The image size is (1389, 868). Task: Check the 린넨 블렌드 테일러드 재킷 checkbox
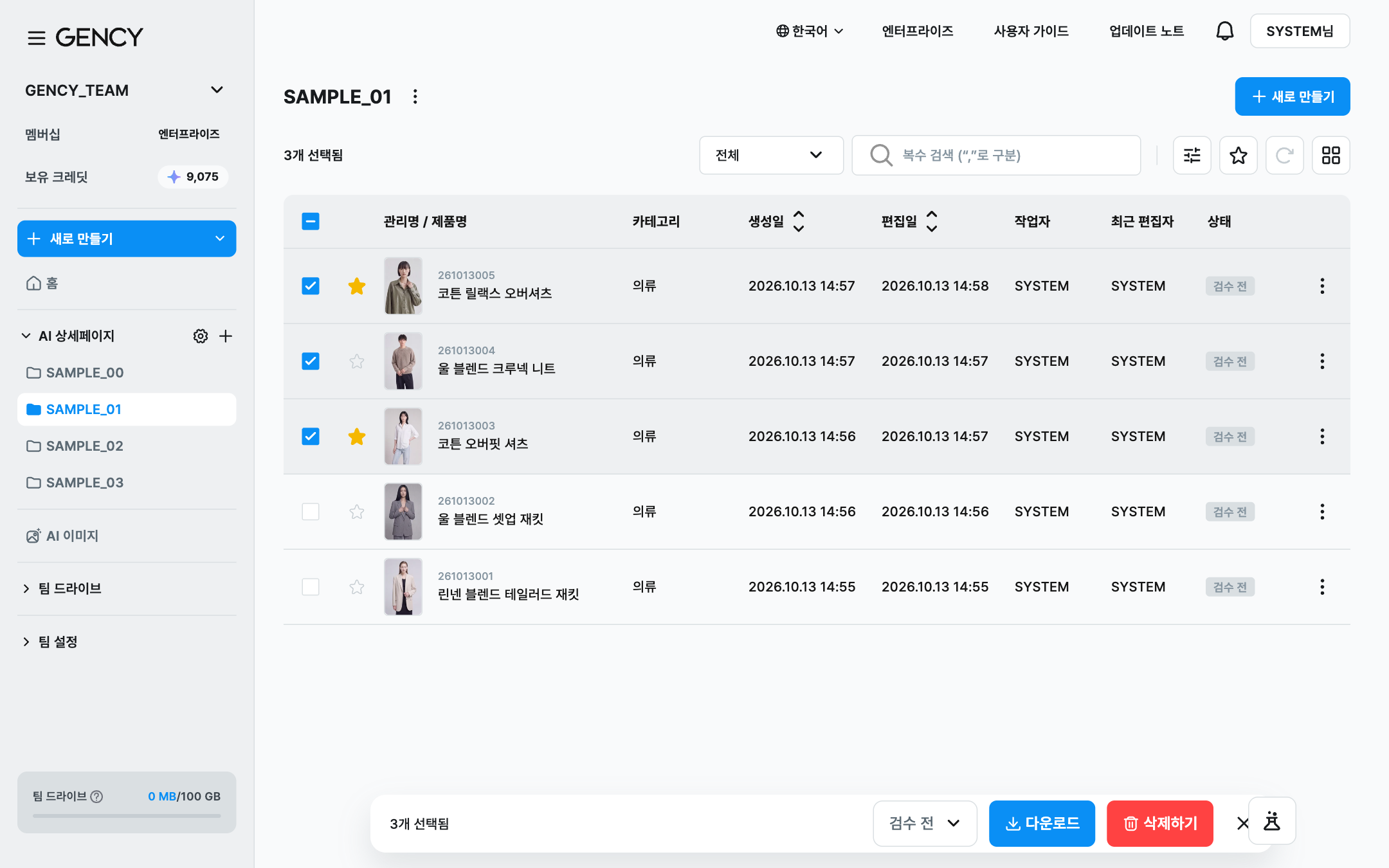[311, 587]
